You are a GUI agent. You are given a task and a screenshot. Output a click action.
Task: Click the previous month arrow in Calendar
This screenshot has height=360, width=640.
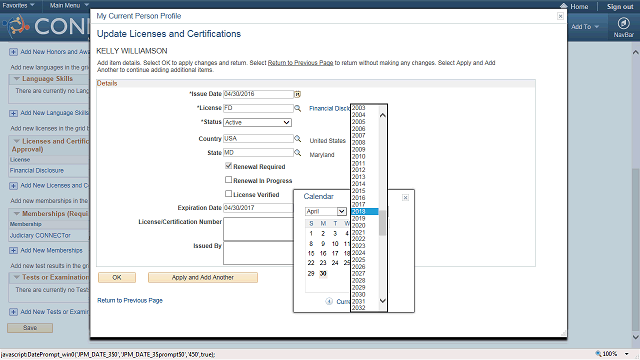tap(329, 301)
